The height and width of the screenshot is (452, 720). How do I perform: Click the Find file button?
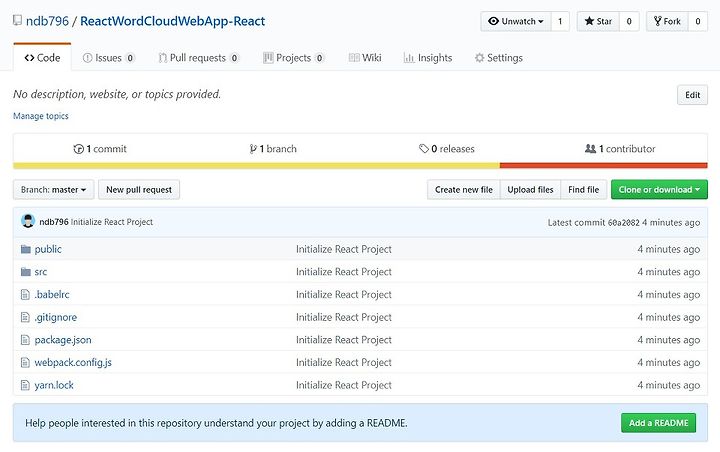click(584, 190)
